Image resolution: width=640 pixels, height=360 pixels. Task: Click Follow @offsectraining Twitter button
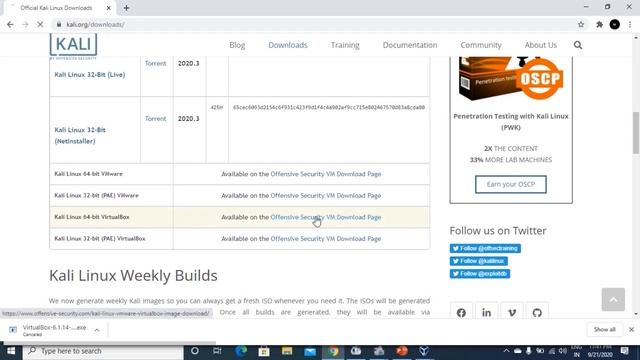point(485,248)
